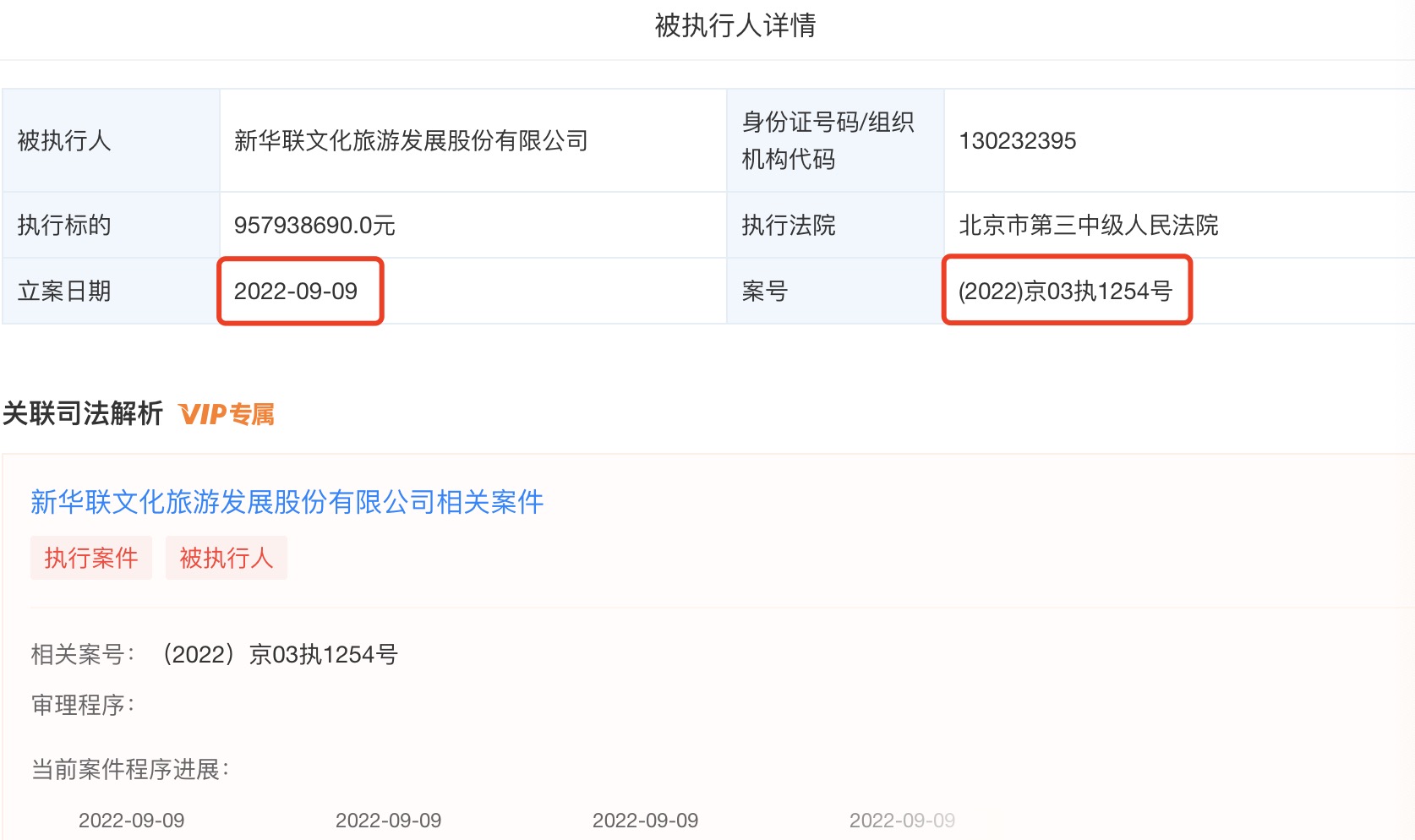1415x840 pixels.
Task: Select the third date in the progress timeline
Action: [645, 821]
